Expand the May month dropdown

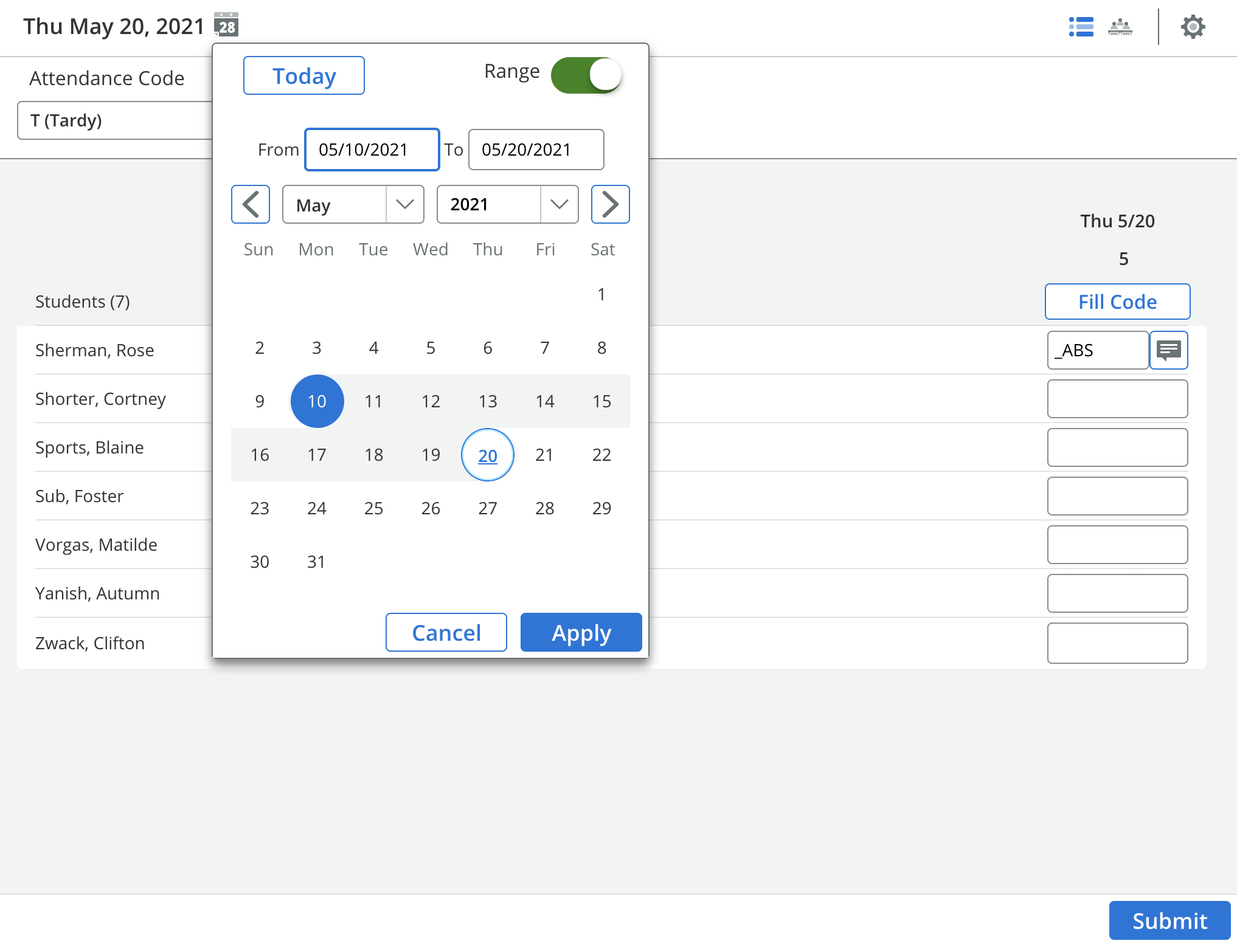pos(353,204)
